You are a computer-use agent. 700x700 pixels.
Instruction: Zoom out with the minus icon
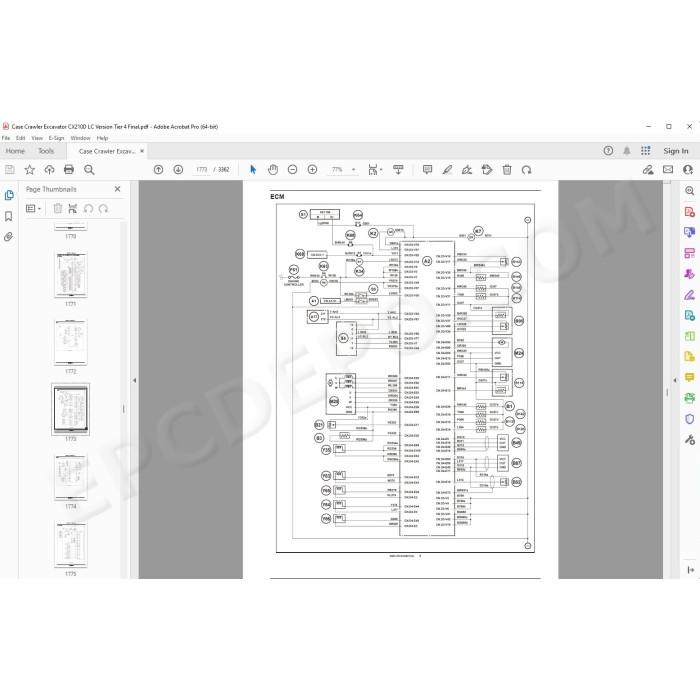292,170
